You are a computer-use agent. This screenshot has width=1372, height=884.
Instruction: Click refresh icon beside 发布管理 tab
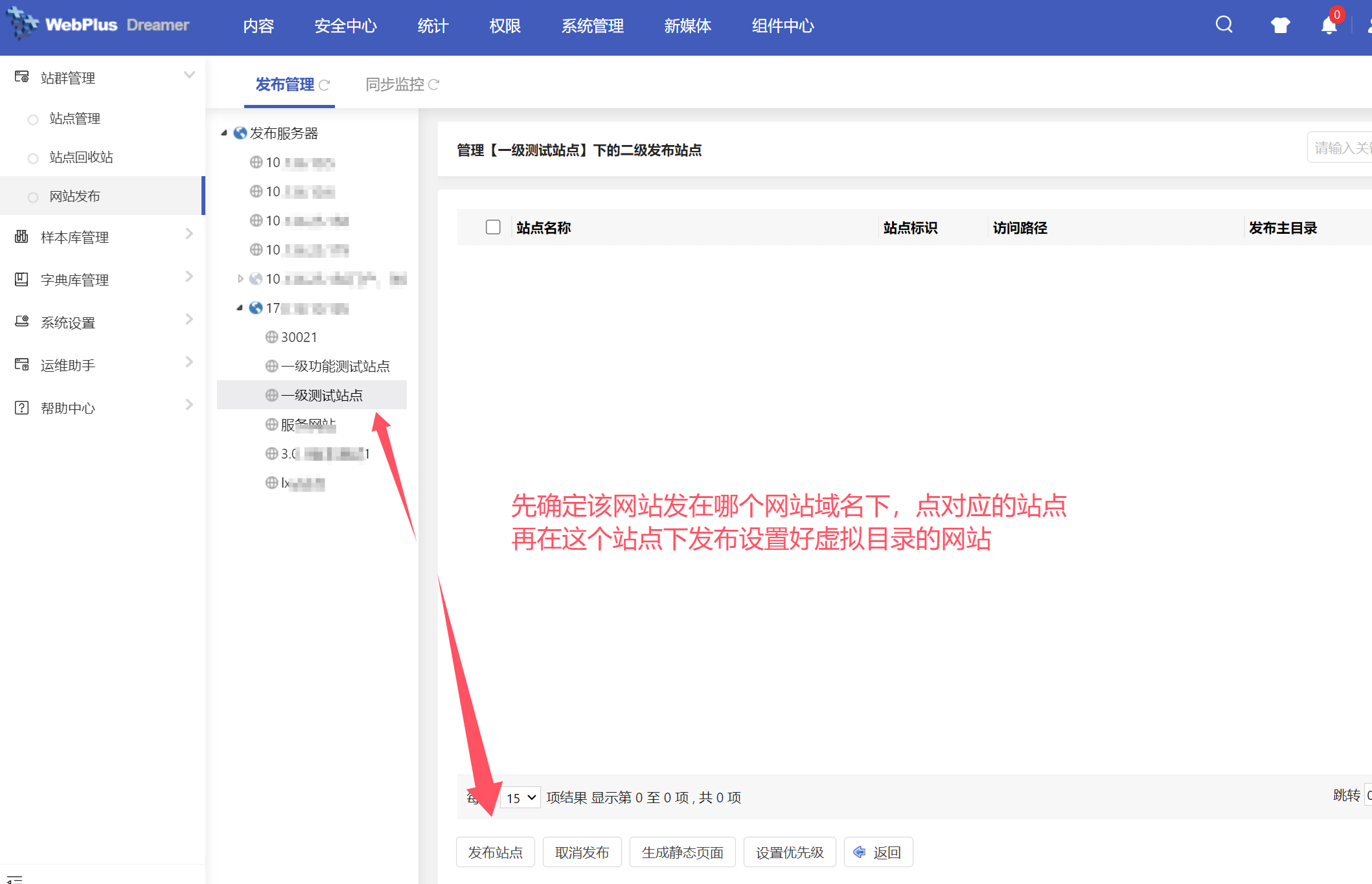[x=325, y=85]
